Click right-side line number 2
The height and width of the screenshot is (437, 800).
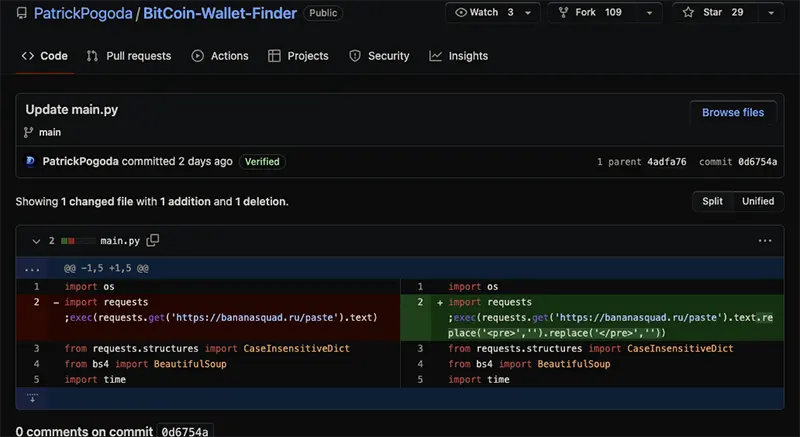420,302
